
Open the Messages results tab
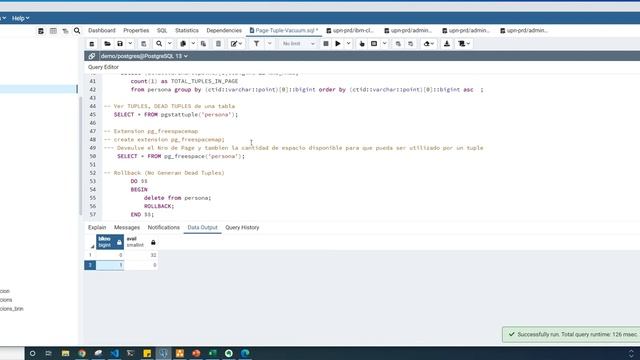pos(127,228)
